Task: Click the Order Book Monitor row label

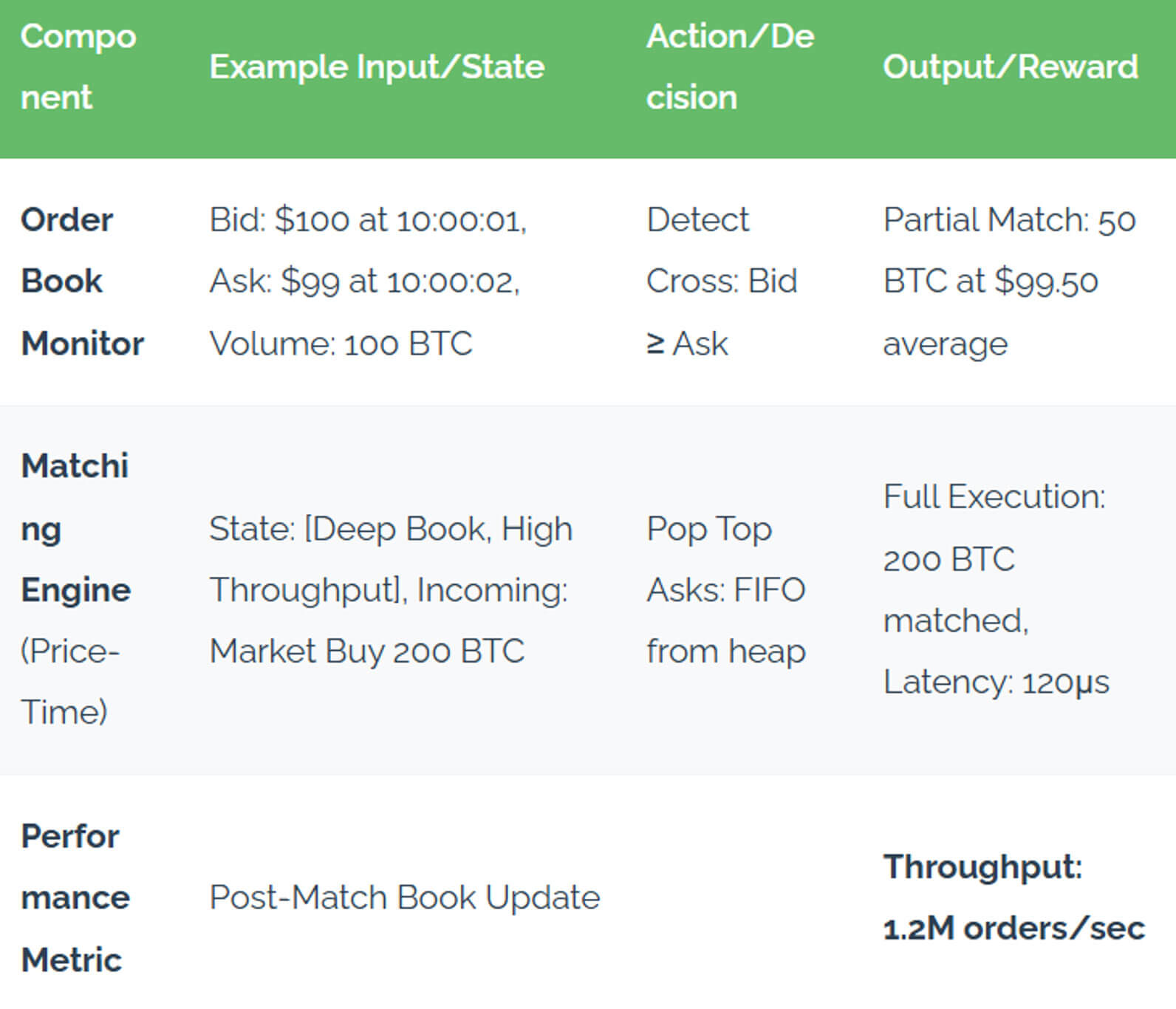Action: pos(82,281)
